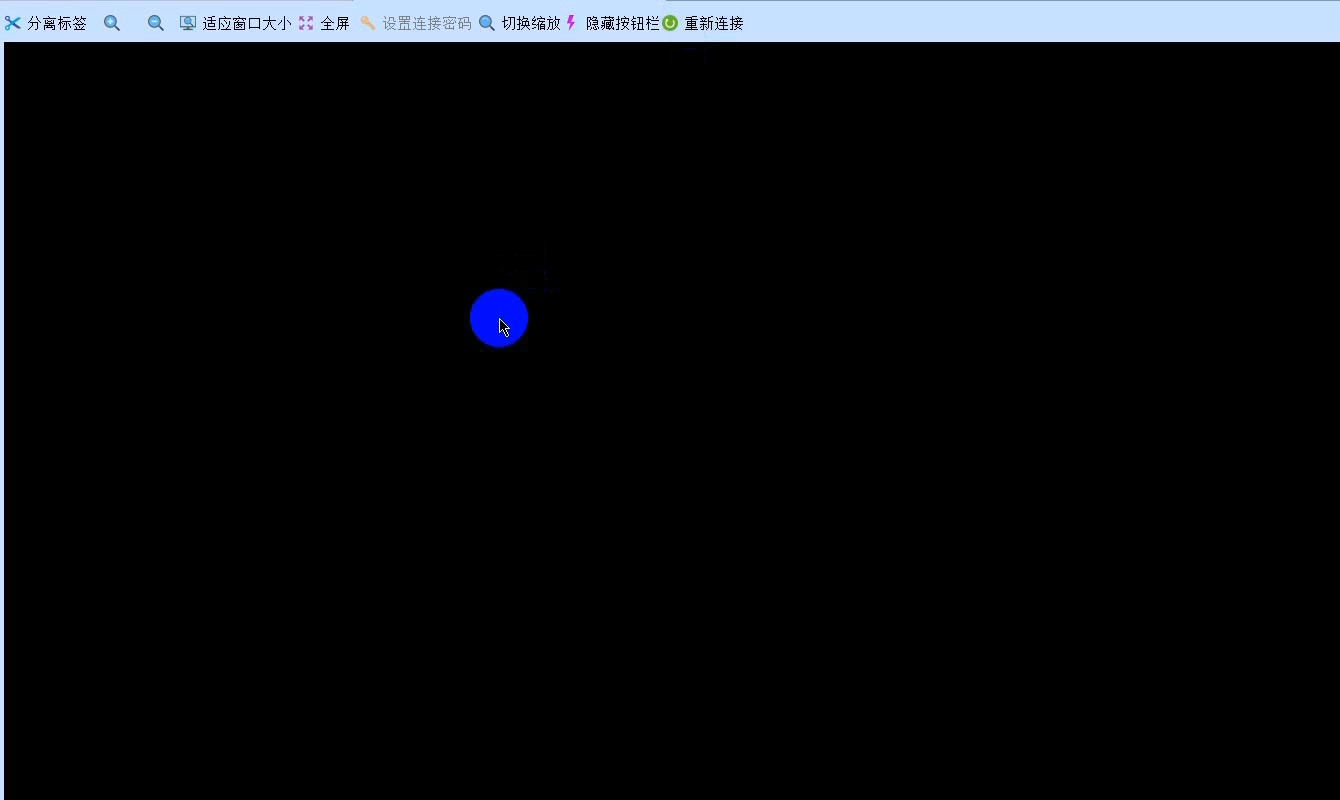Click the blue circle in the remote screen
Image resolution: width=1340 pixels, height=800 pixels.
(499, 318)
